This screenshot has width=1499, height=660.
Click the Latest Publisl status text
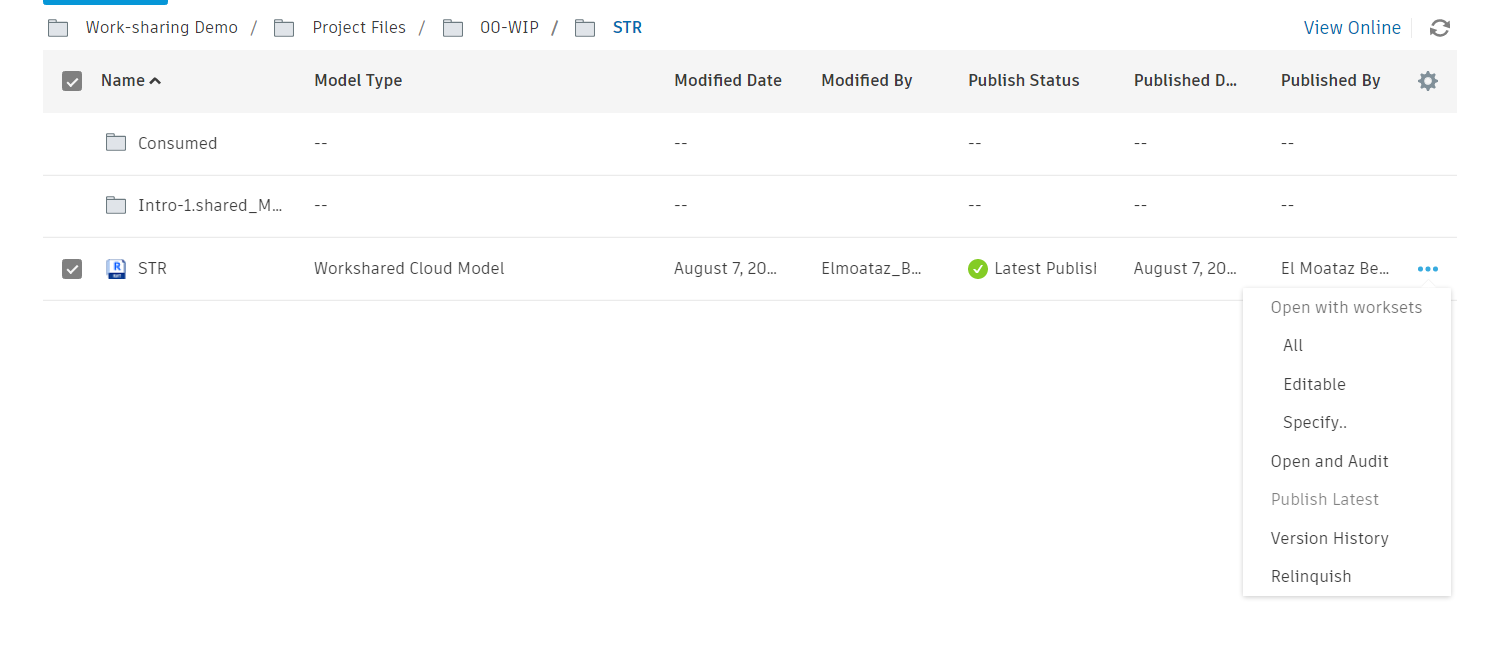pos(1045,268)
